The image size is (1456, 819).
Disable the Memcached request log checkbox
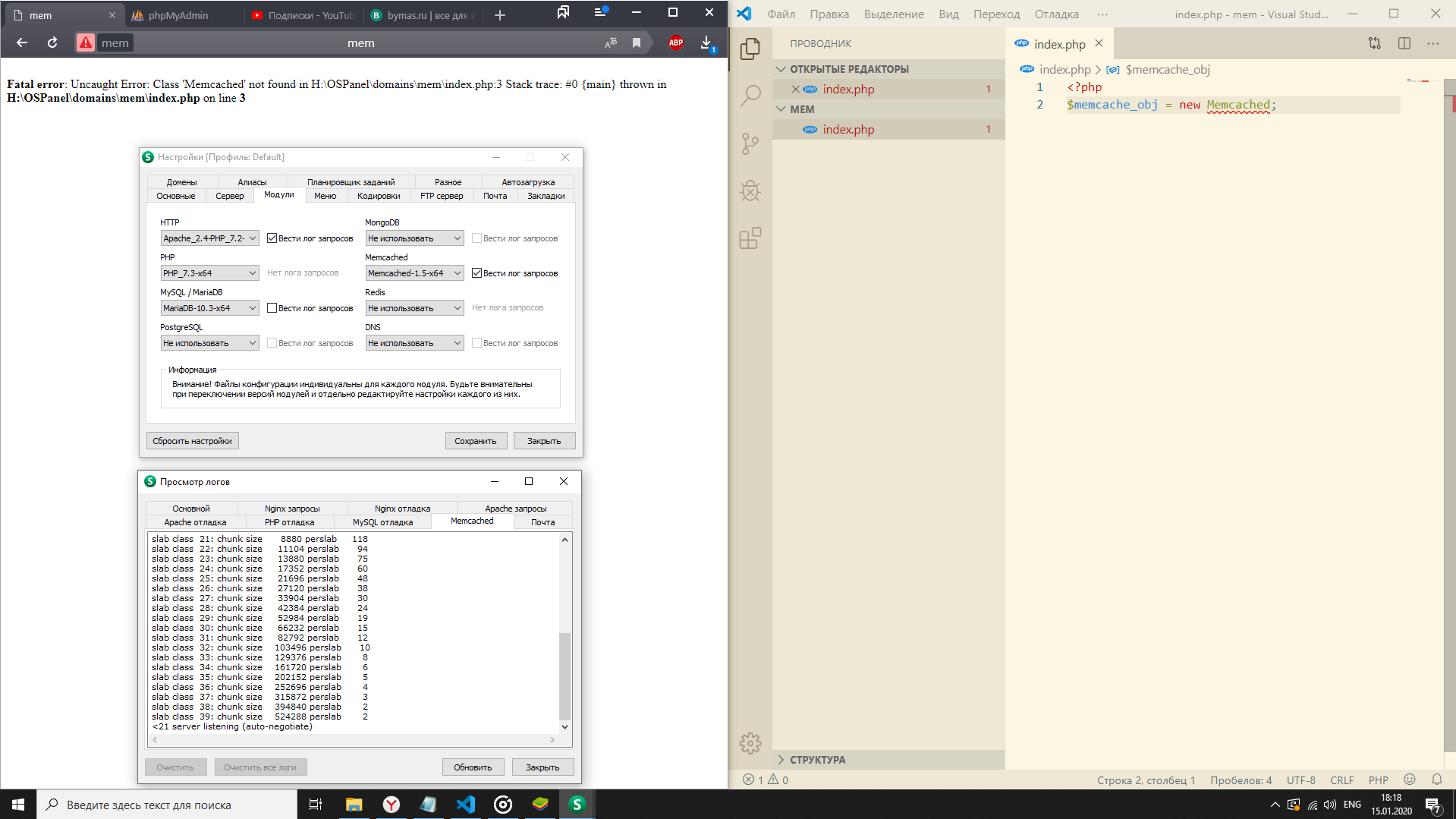[477, 273]
